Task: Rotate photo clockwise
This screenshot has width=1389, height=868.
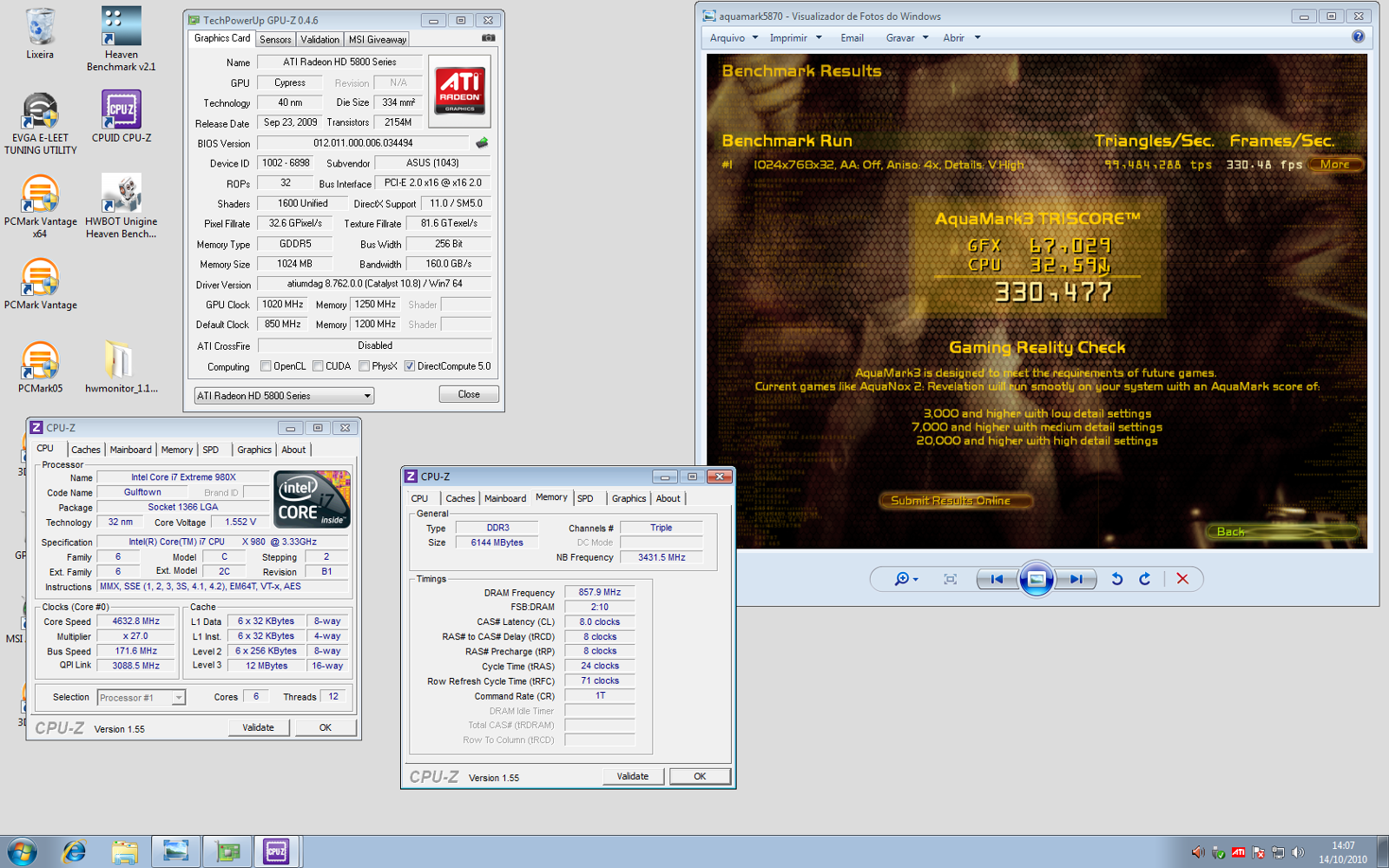Action: pos(1145,579)
